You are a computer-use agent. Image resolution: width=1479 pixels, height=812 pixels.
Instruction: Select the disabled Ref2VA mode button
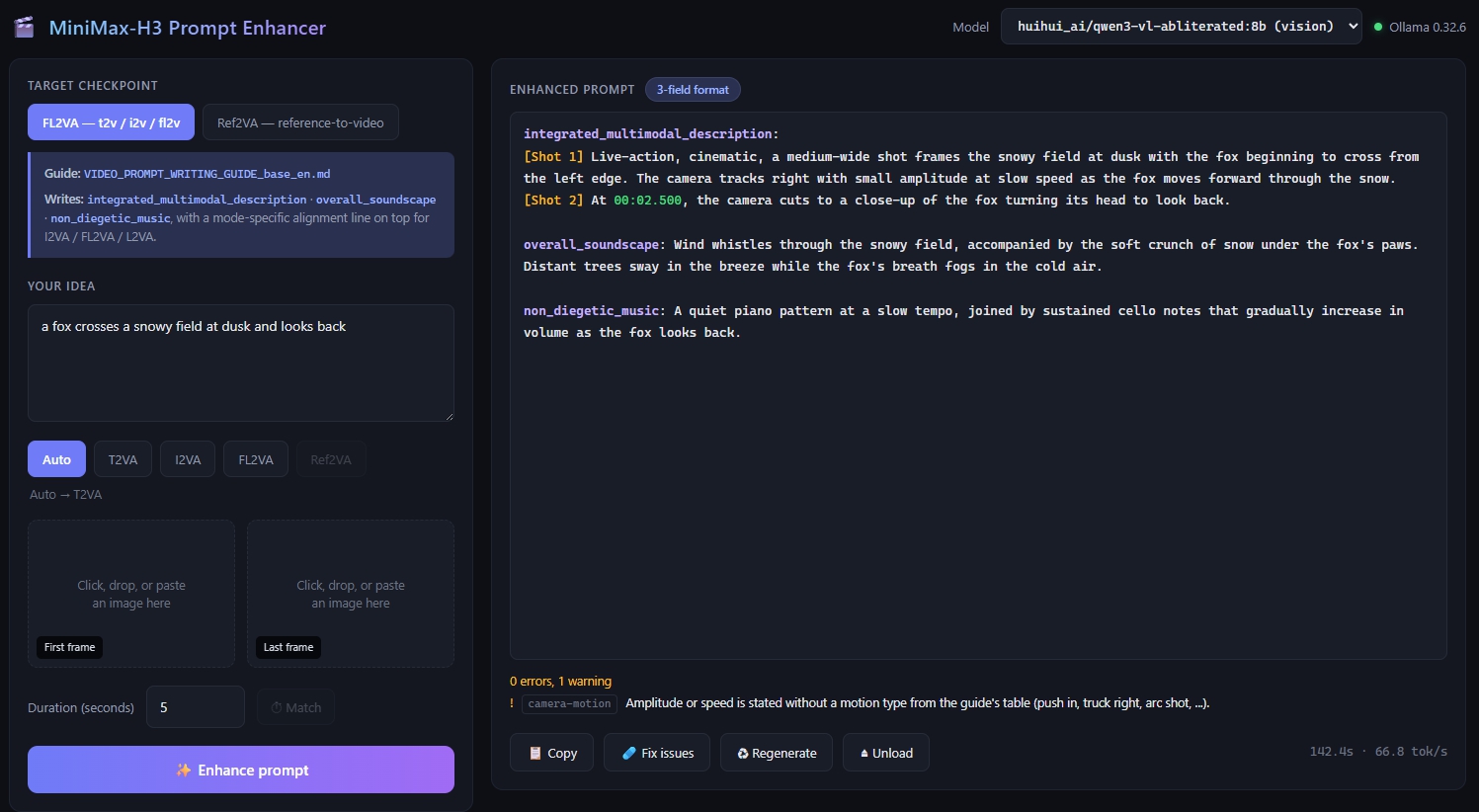click(331, 459)
